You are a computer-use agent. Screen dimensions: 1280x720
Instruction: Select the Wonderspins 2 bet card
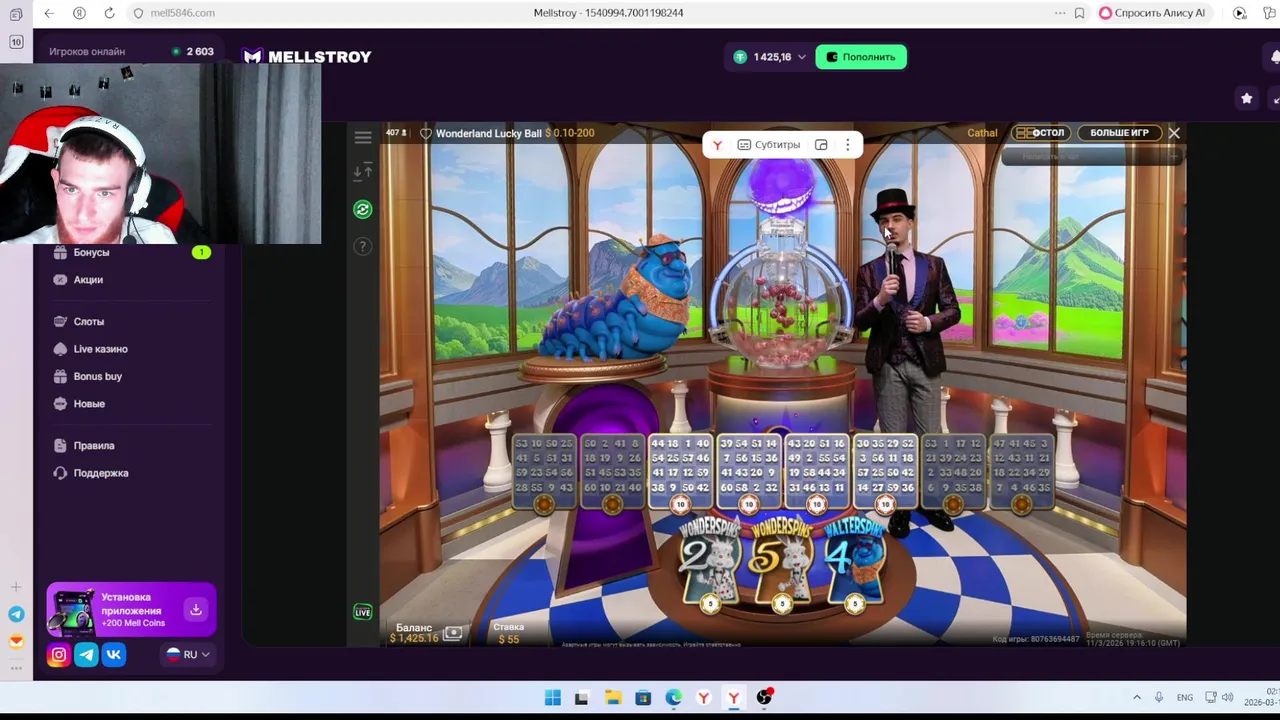point(710,562)
